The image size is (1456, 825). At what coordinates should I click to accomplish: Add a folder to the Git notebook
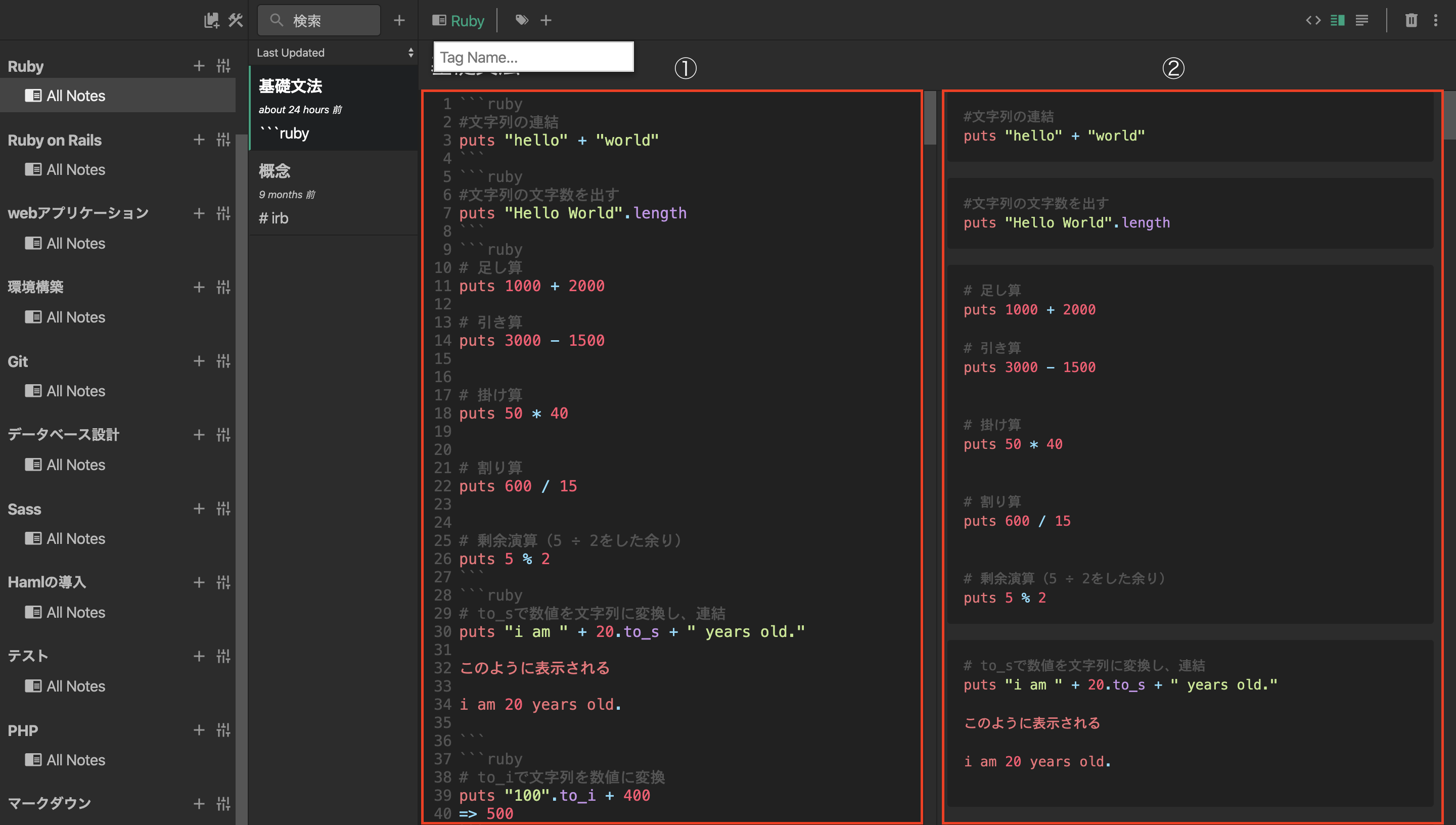tap(199, 361)
